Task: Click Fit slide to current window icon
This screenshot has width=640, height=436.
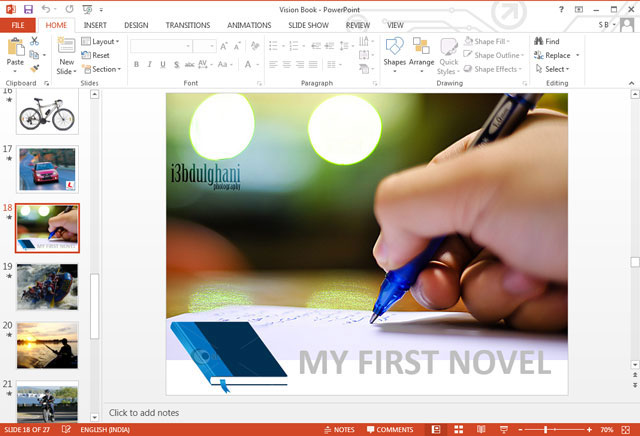Action: point(625,429)
